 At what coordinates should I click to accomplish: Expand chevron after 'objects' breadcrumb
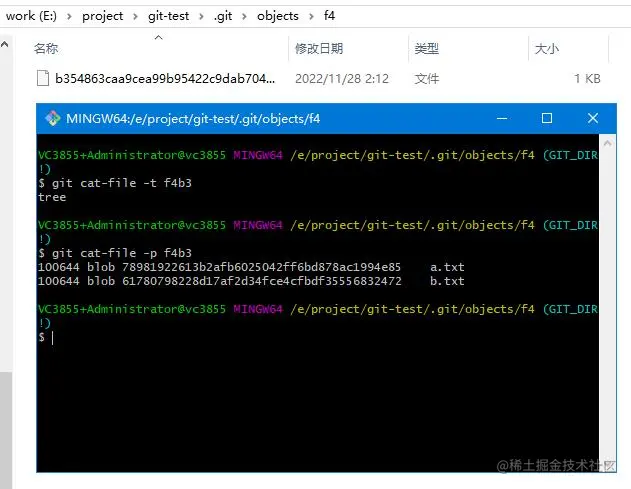(x=311, y=17)
